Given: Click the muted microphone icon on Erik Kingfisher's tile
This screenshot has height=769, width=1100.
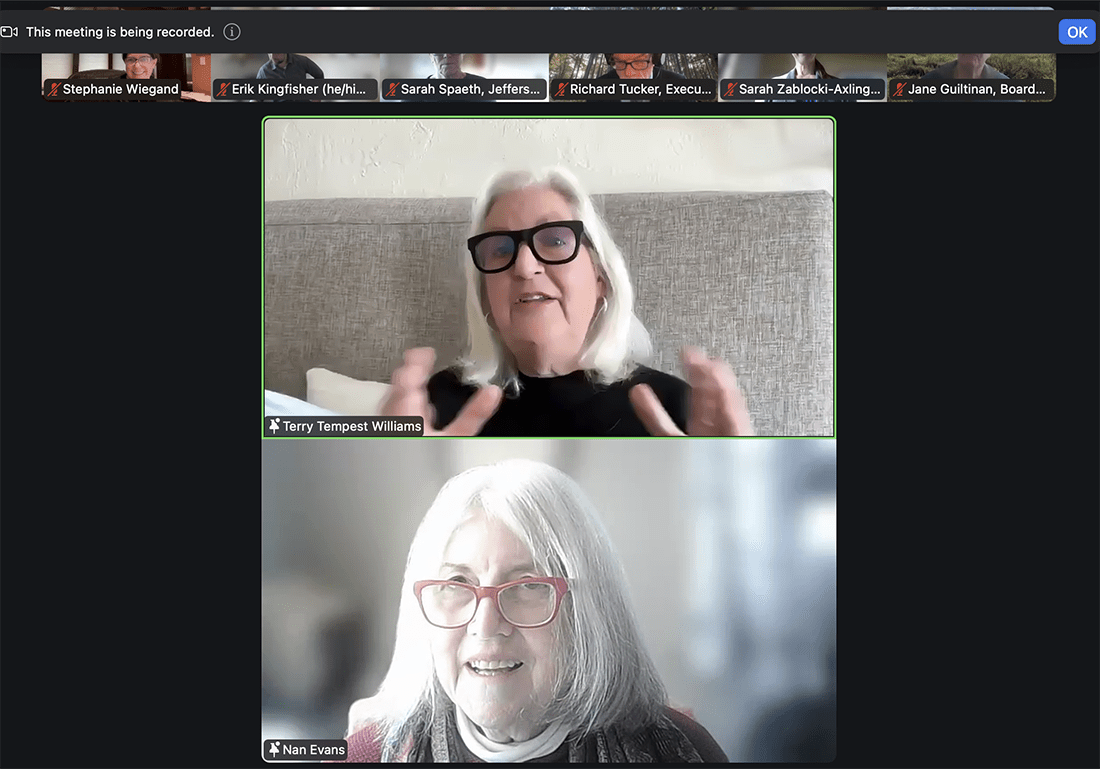Looking at the screenshot, I should pyautogui.click(x=221, y=89).
